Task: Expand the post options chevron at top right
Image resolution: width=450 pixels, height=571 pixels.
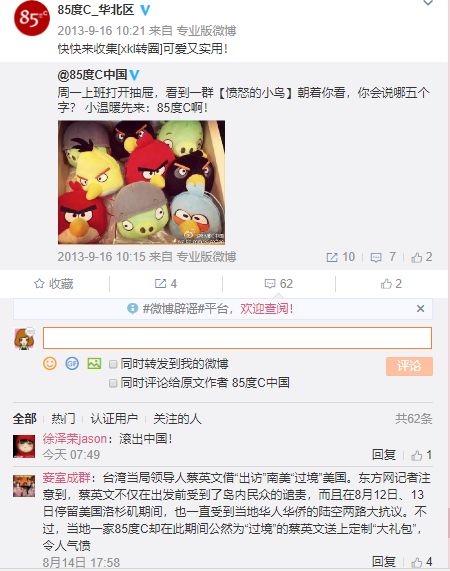Action: [428, 3]
